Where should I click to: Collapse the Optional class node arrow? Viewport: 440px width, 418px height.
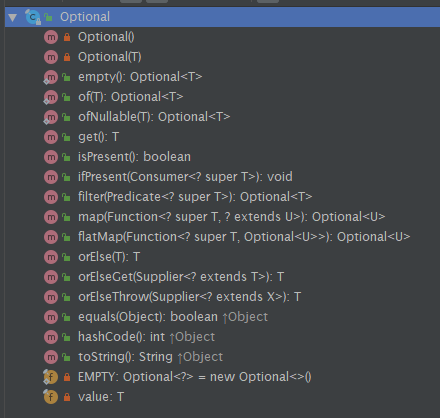tap(13, 17)
